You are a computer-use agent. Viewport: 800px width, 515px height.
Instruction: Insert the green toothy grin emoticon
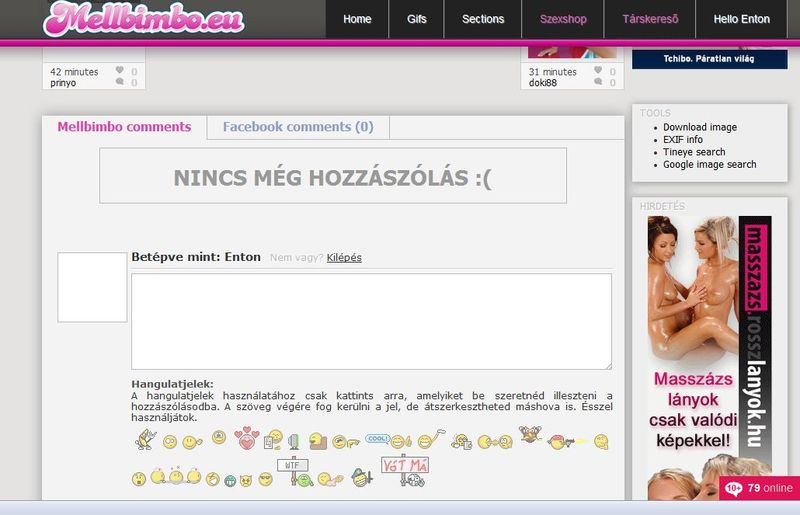(x=230, y=480)
